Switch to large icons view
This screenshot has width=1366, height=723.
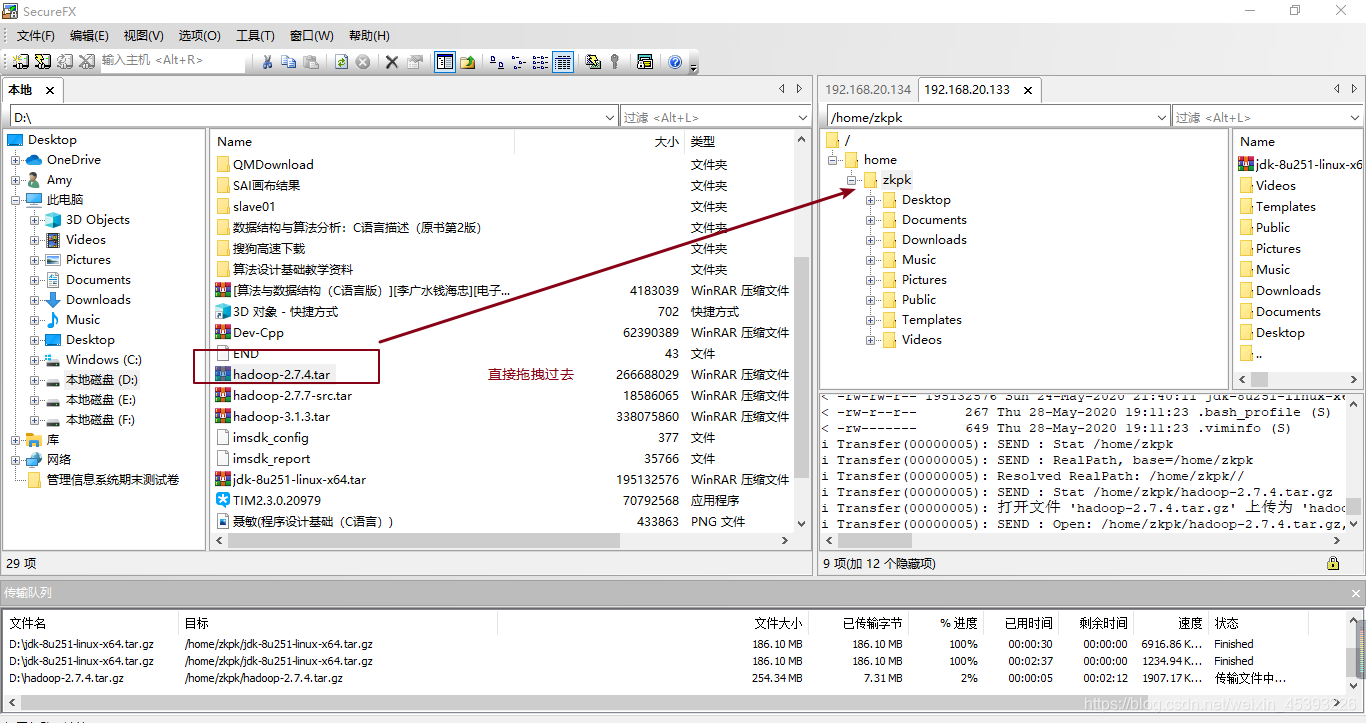[x=497, y=61]
